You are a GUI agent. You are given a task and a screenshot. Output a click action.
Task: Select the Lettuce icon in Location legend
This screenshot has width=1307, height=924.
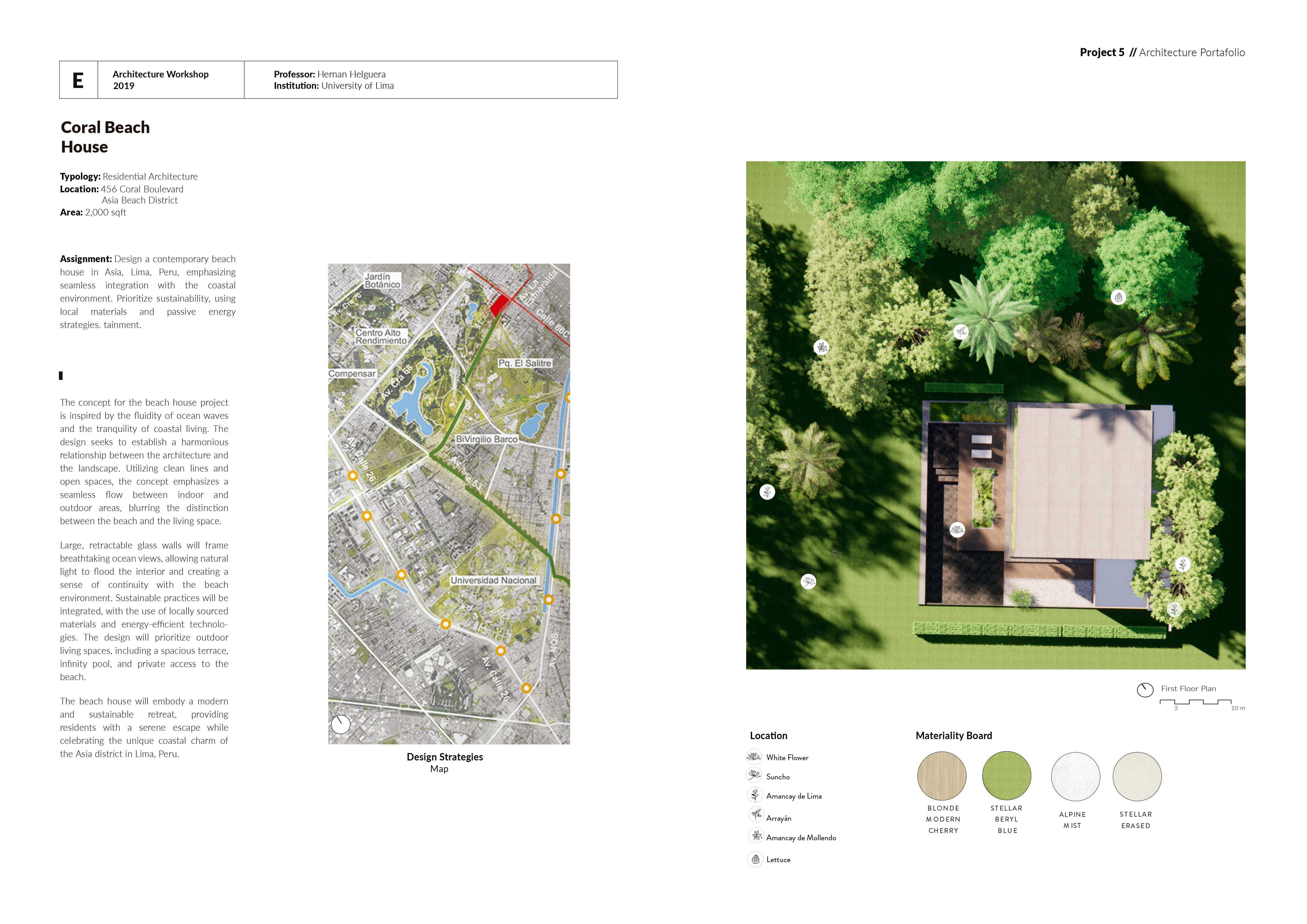(x=755, y=859)
